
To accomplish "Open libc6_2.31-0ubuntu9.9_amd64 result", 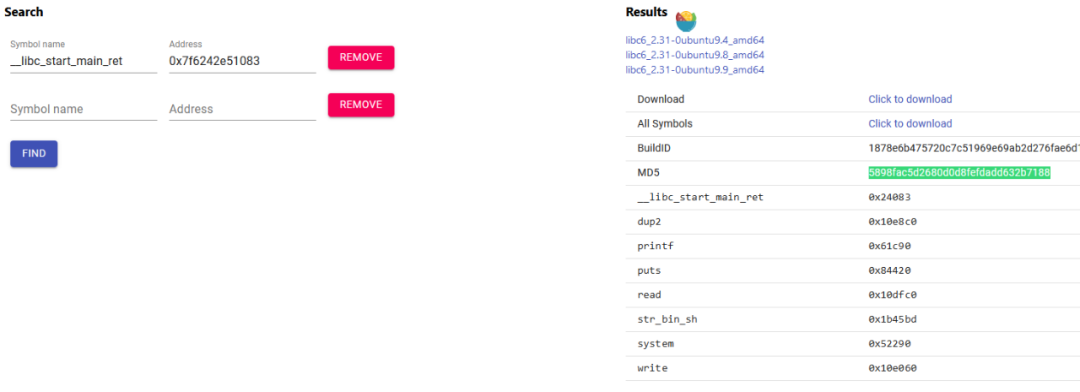I will [695, 70].
